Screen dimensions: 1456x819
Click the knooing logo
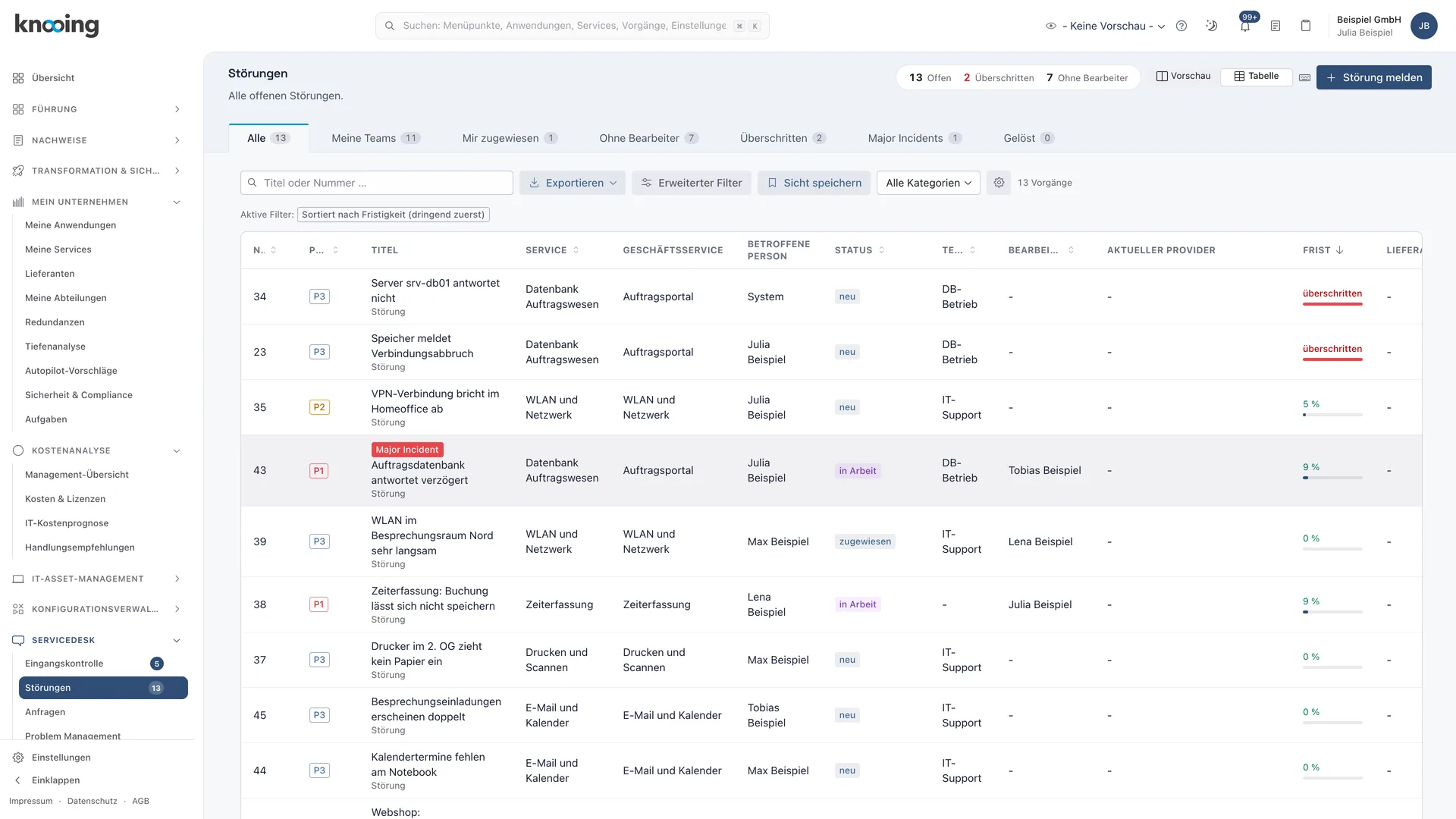(57, 25)
